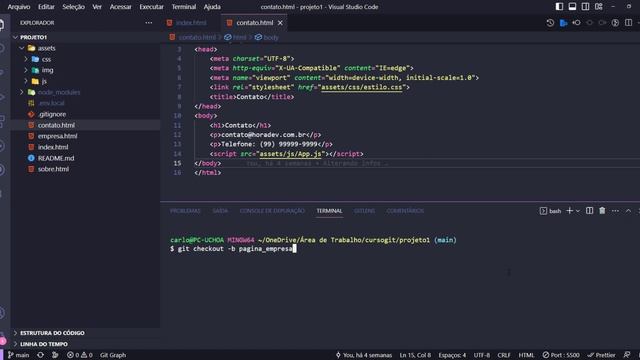
Task: Open the .env.local file
Action: pos(51,103)
